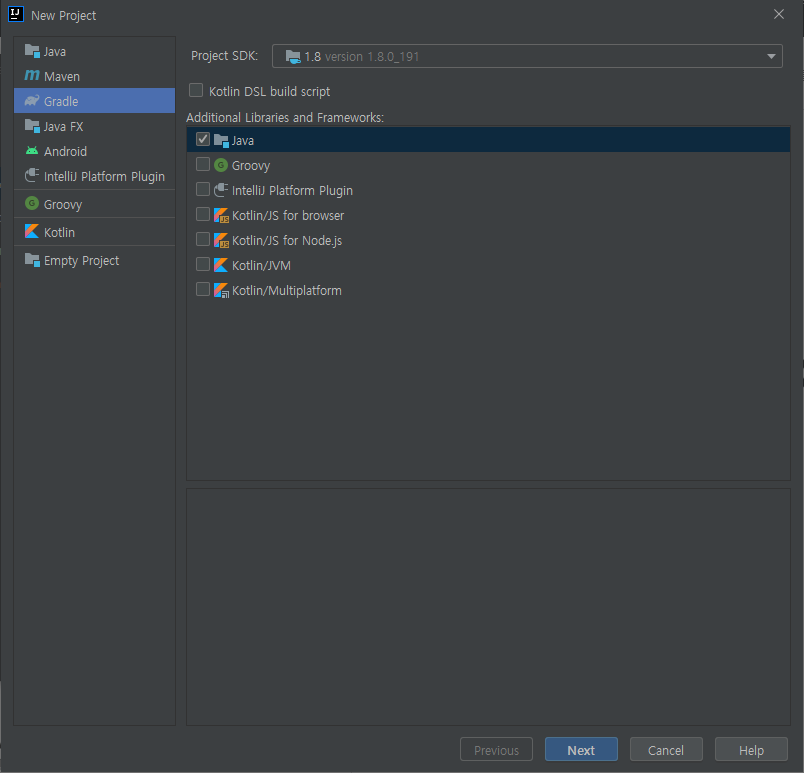This screenshot has width=804, height=773.
Task: Click the Previous button
Action: [496, 750]
